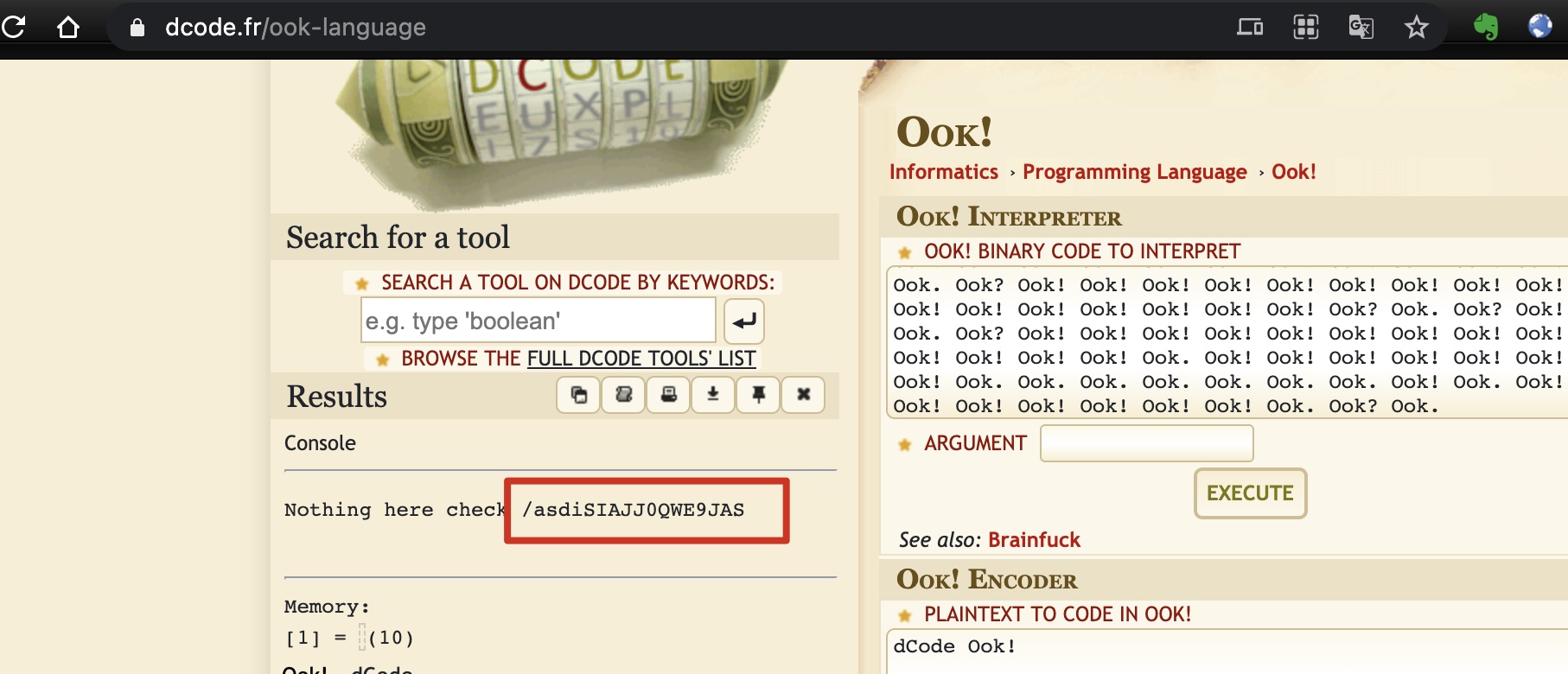Screen dimensions: 1568x674
Task: Click the 'Results' panel heading
Action: tap(336, 396)
